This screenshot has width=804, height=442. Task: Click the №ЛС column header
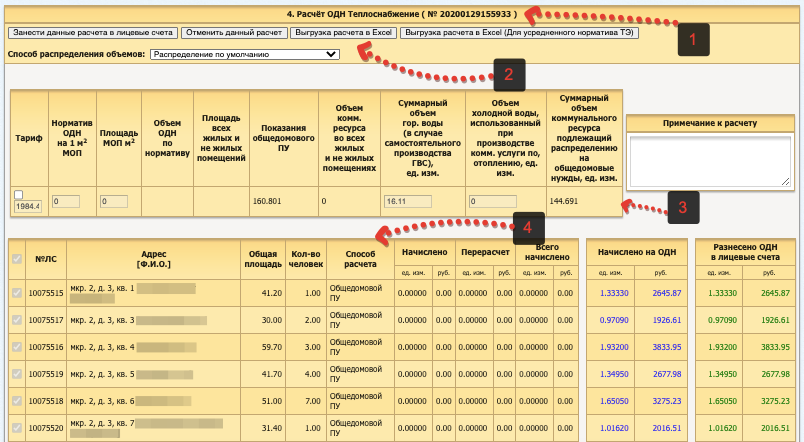tap(45, 259)
